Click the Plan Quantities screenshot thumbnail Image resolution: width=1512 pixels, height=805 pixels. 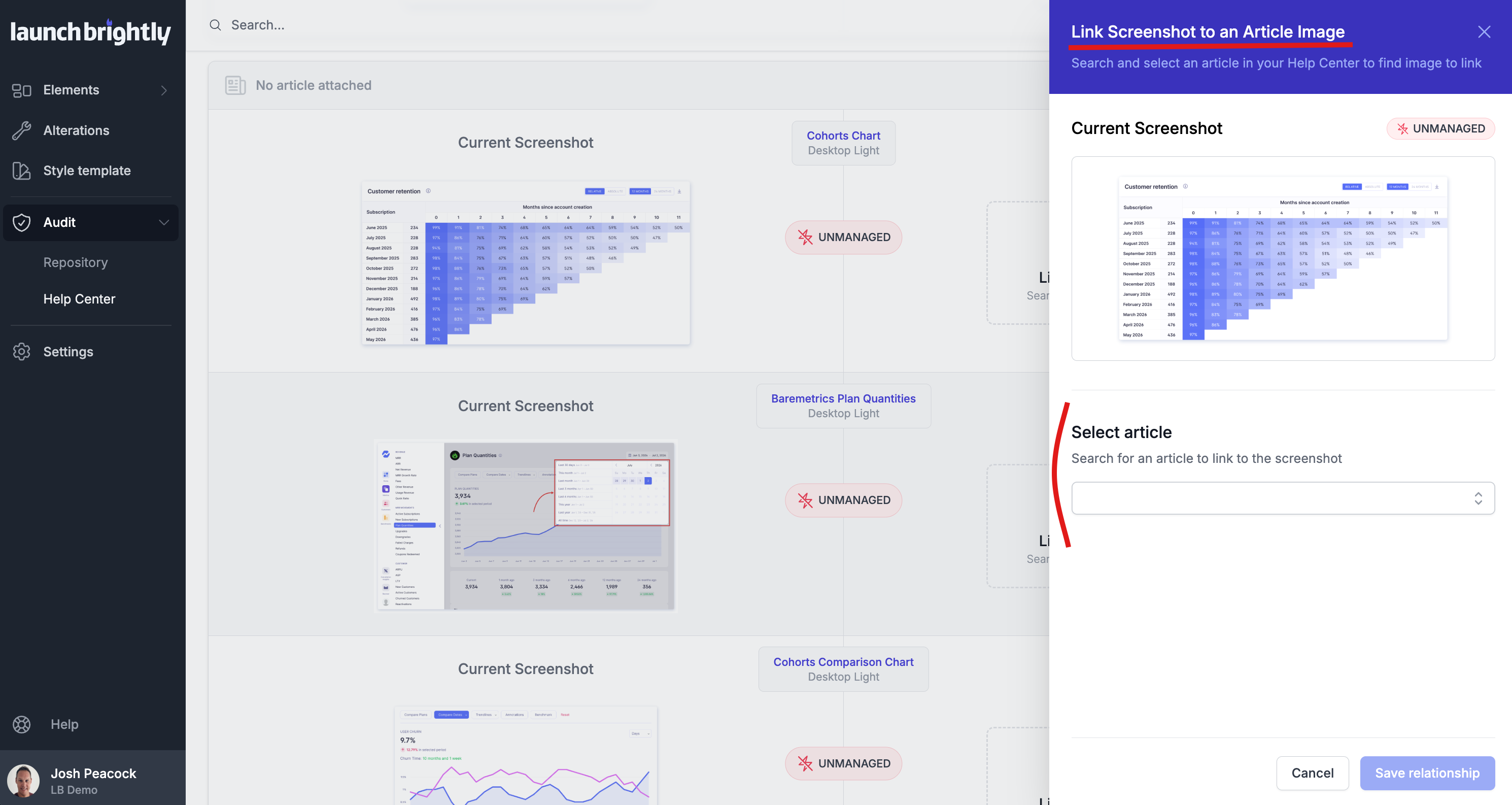[x=525, y=525]
